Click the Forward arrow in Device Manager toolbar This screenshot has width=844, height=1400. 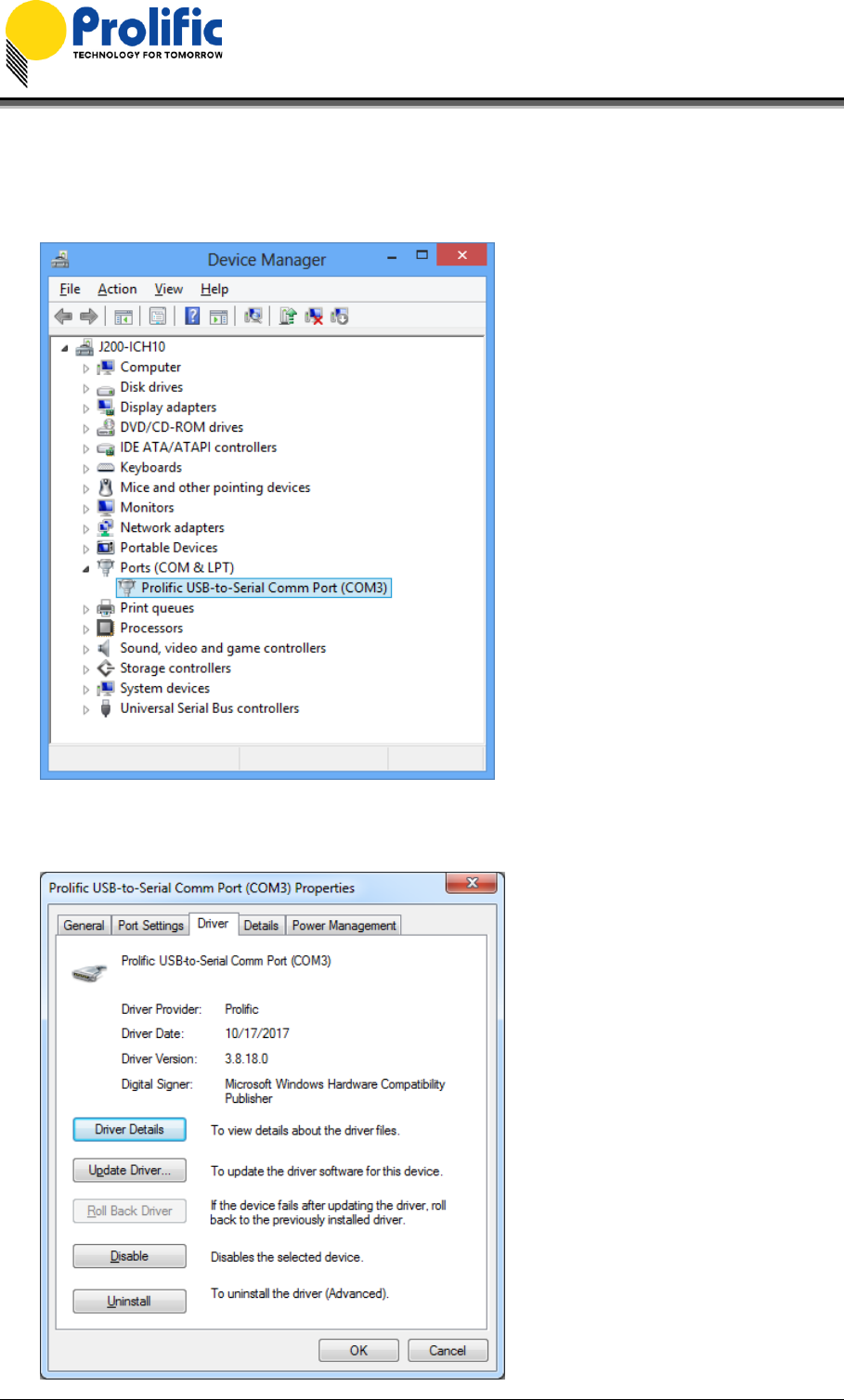pos(89,317)
